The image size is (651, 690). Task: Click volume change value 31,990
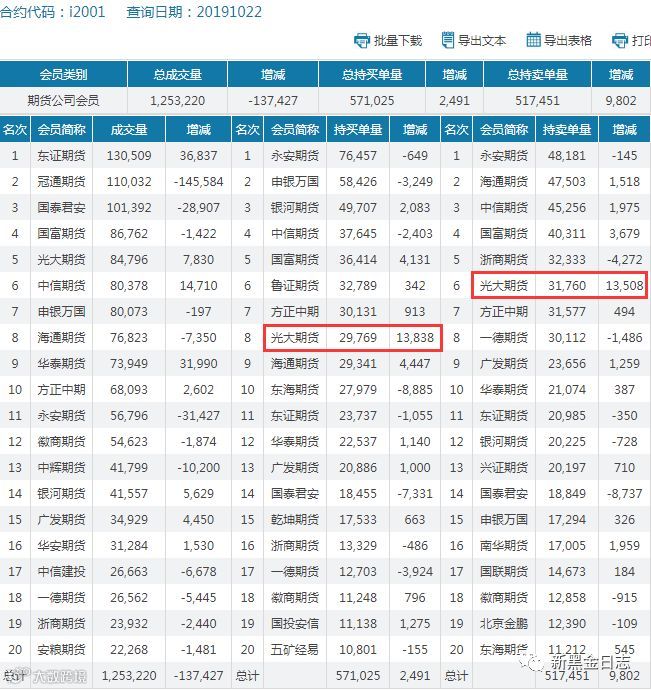click(199, 363)
